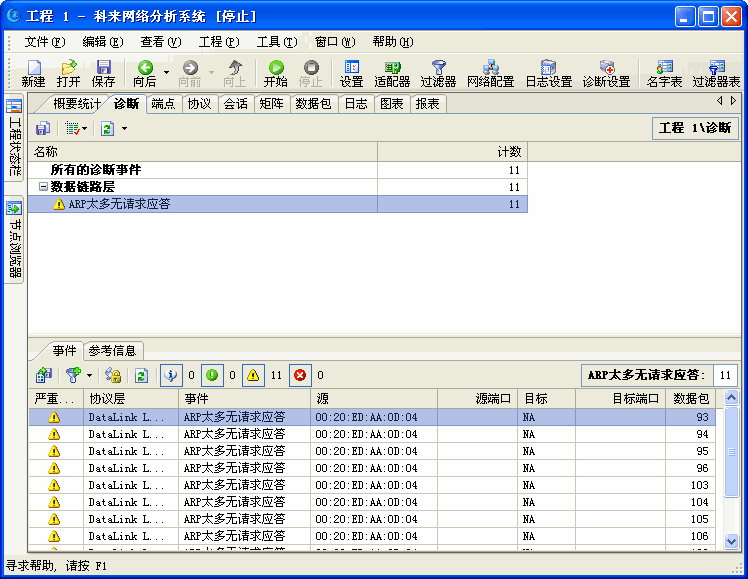Switch to the 图表 tab
Viewport: 748px width, 579px height.
click(x=392, y=103)
